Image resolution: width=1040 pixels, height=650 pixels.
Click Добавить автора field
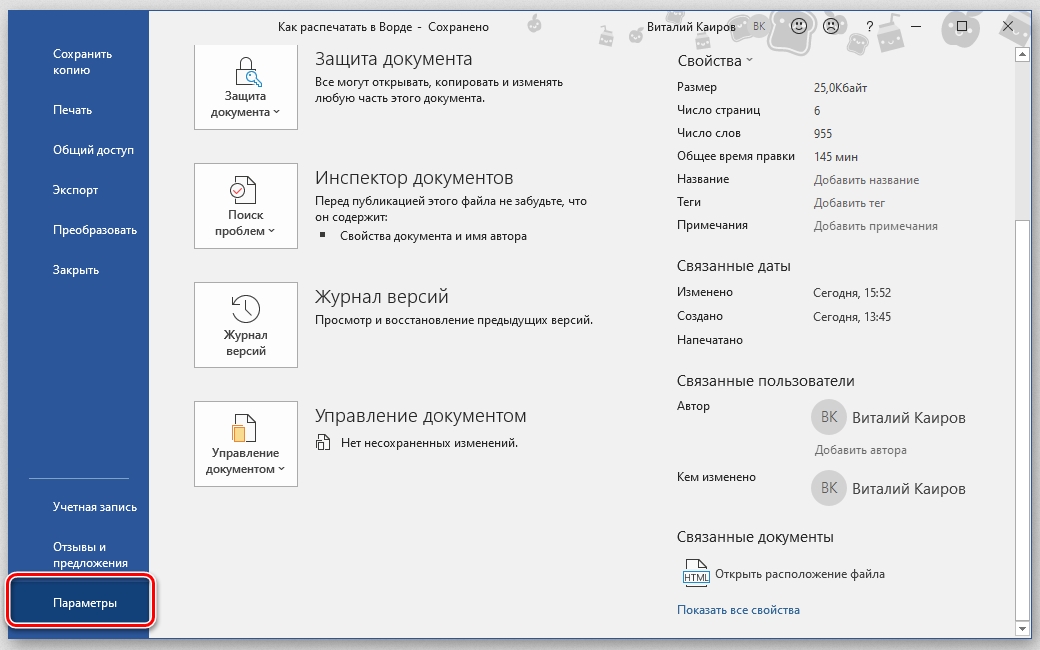point(860,450)
